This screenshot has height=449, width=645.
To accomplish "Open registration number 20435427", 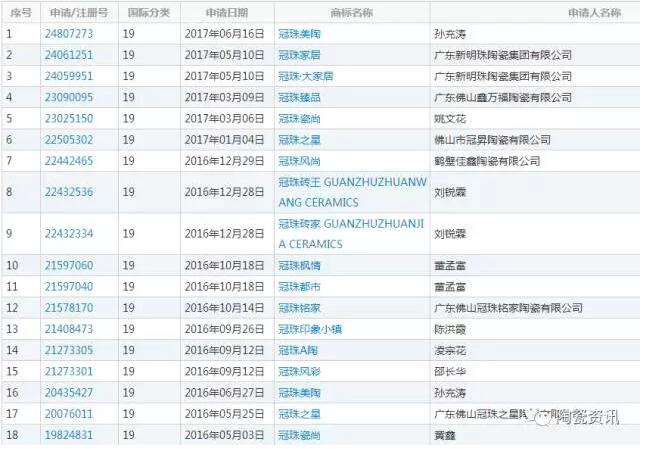I will pos(69,393).
